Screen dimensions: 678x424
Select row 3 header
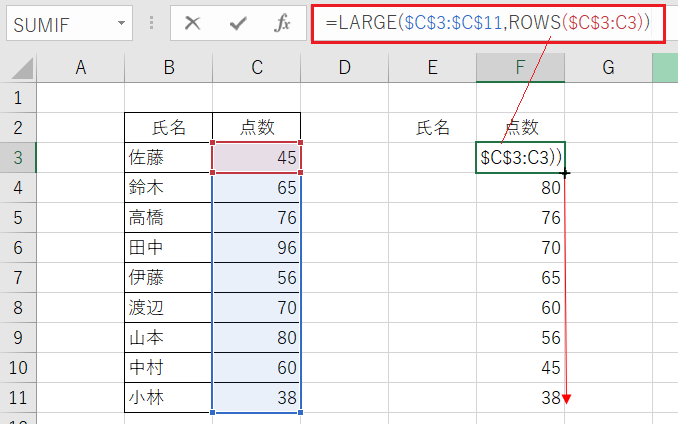pos(18,157)
